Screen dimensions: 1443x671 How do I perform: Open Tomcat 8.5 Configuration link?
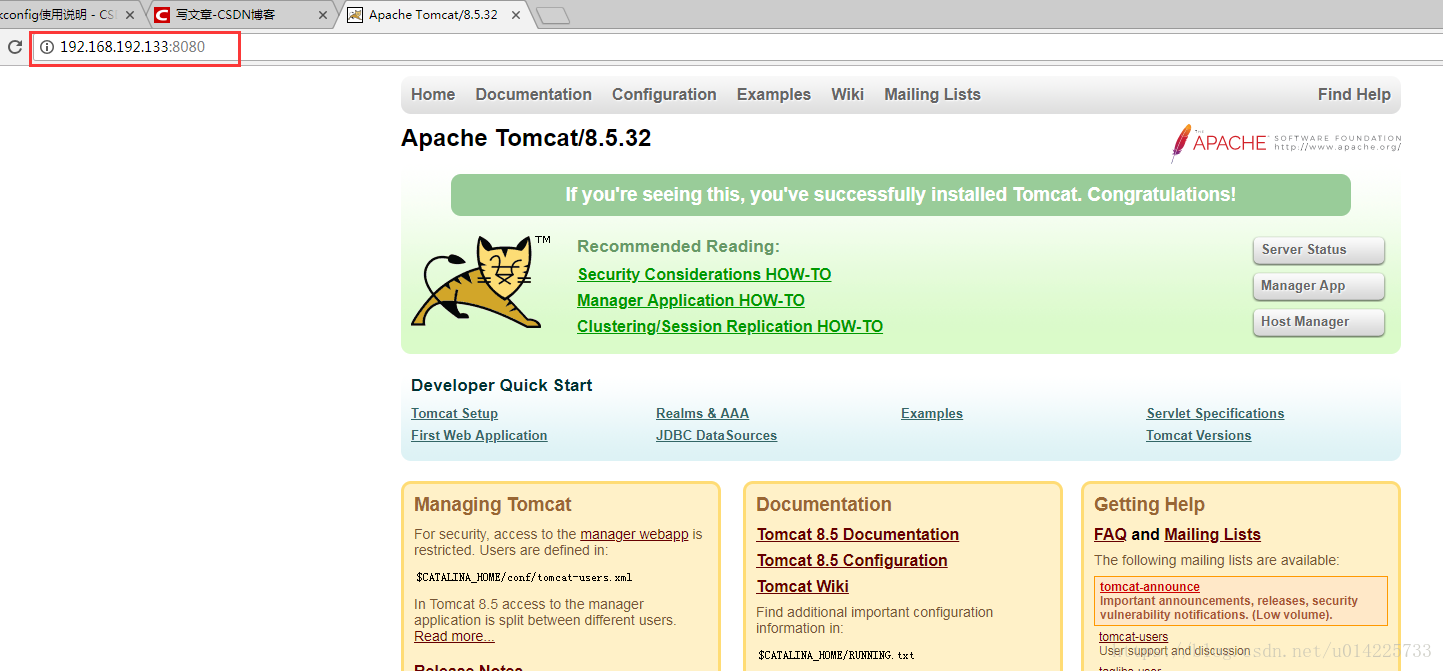click(x=852, y=560)
